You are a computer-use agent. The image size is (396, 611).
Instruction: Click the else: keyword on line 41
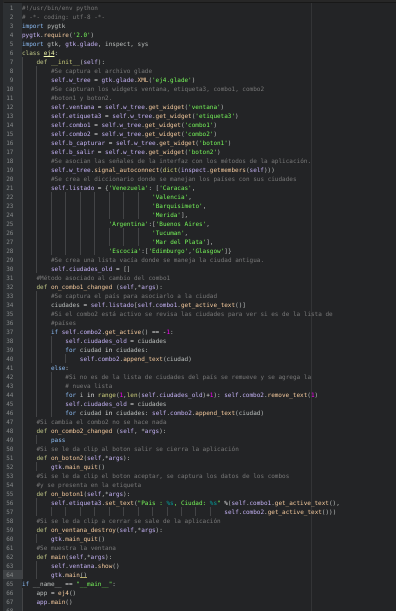point(59,368)
